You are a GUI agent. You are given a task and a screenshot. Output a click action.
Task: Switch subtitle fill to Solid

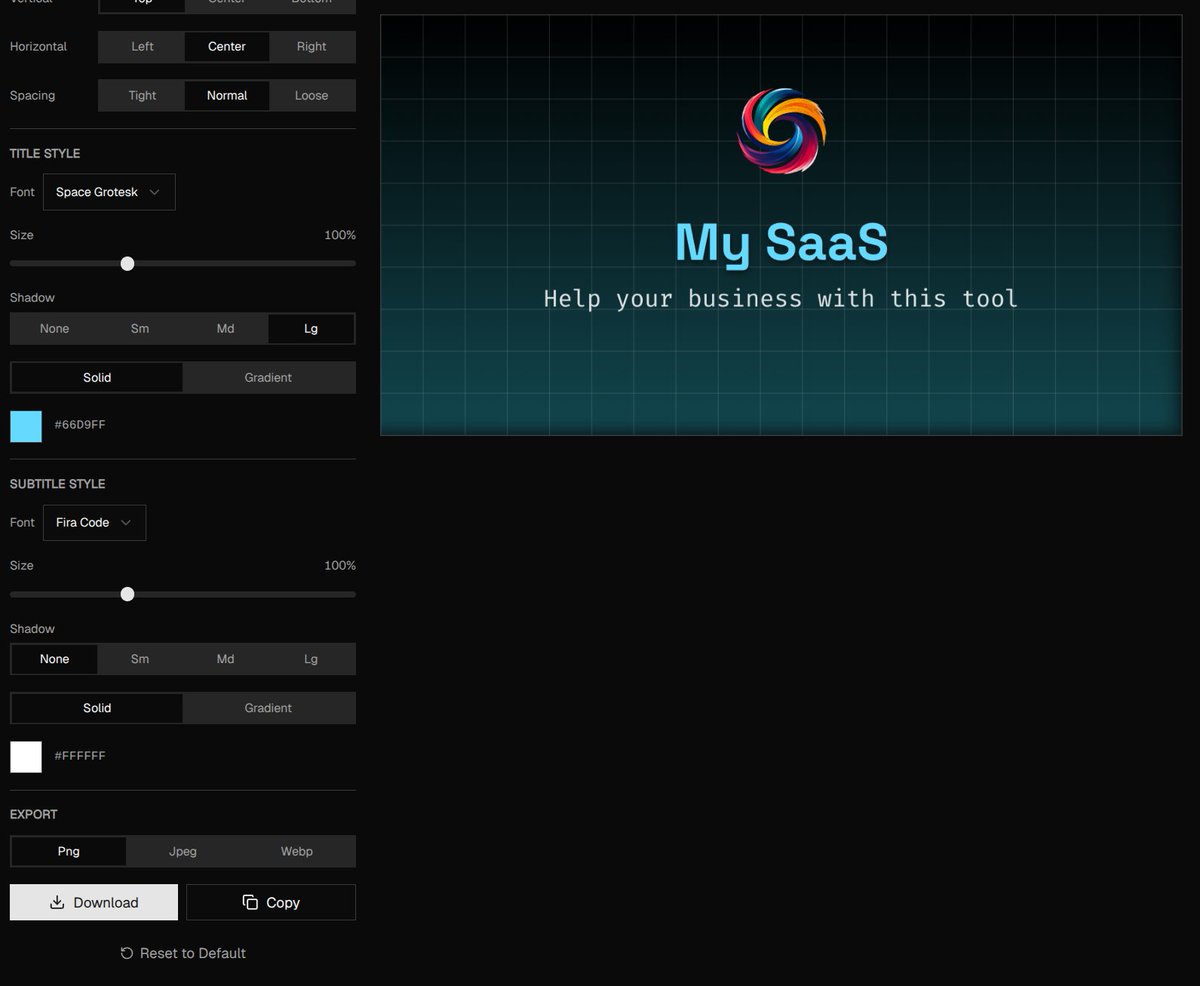[97, 708]
